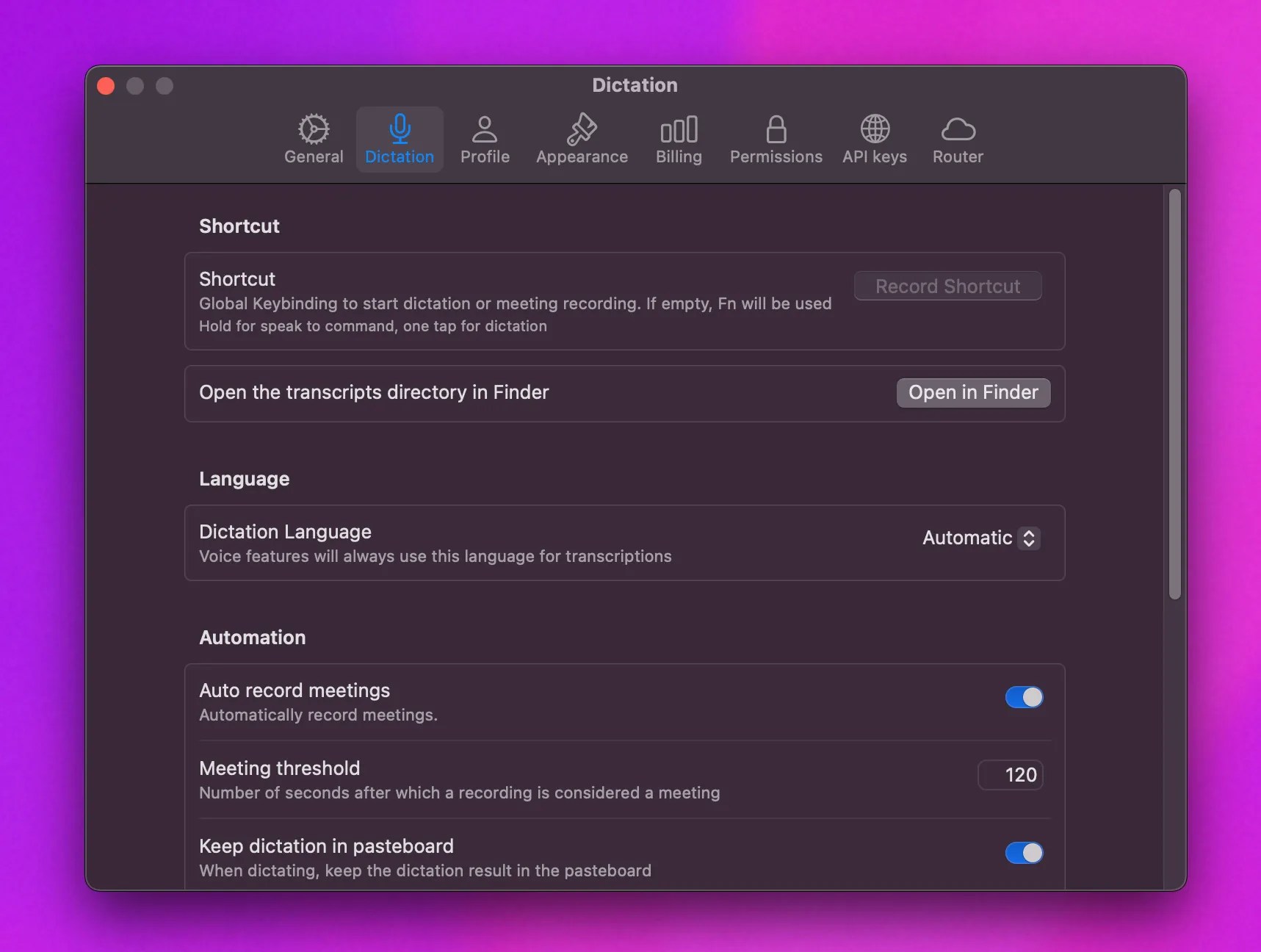Screen dimensions: 1261x952
Task: Click the Record Shortcut button
Action: (x=947, y=286)
